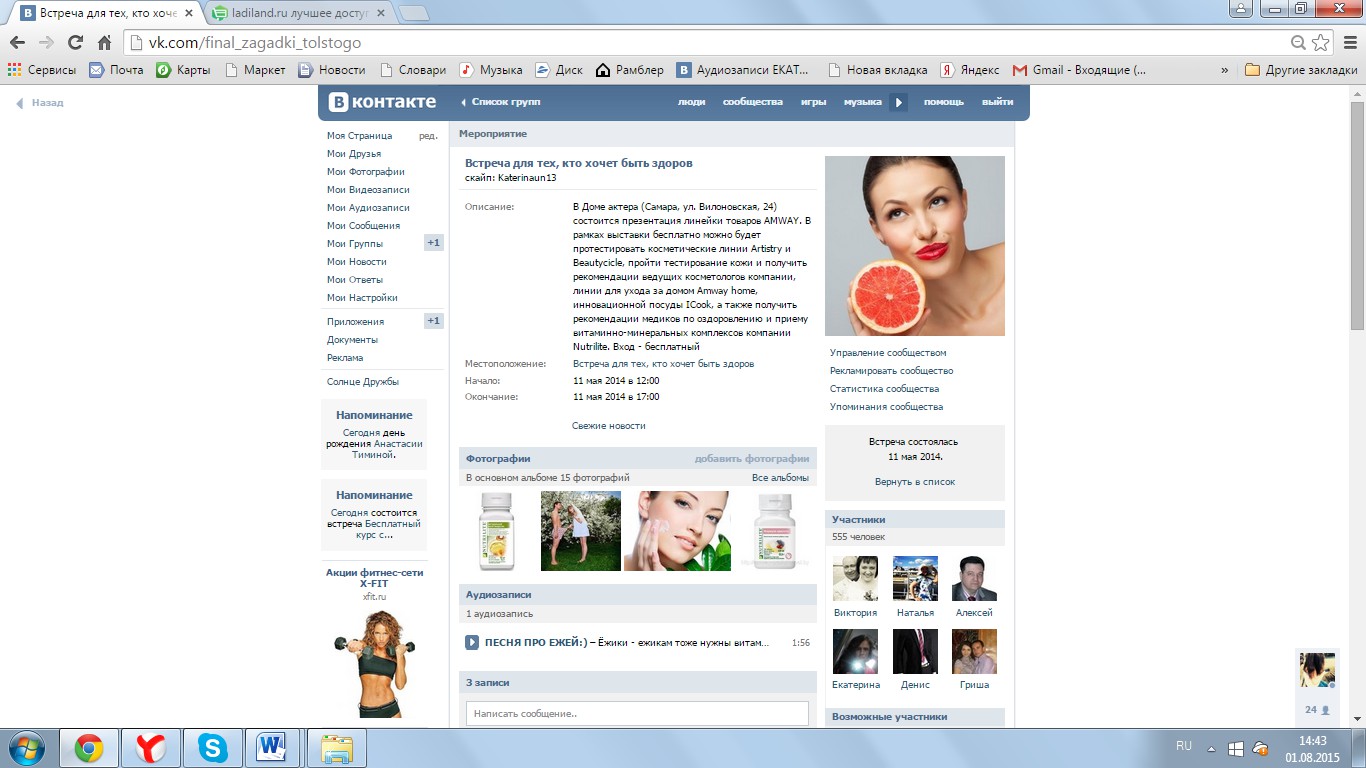Viewport: 1366px width, 768px height.
Task: Click the new tab button
Action: tap(414, 14)
